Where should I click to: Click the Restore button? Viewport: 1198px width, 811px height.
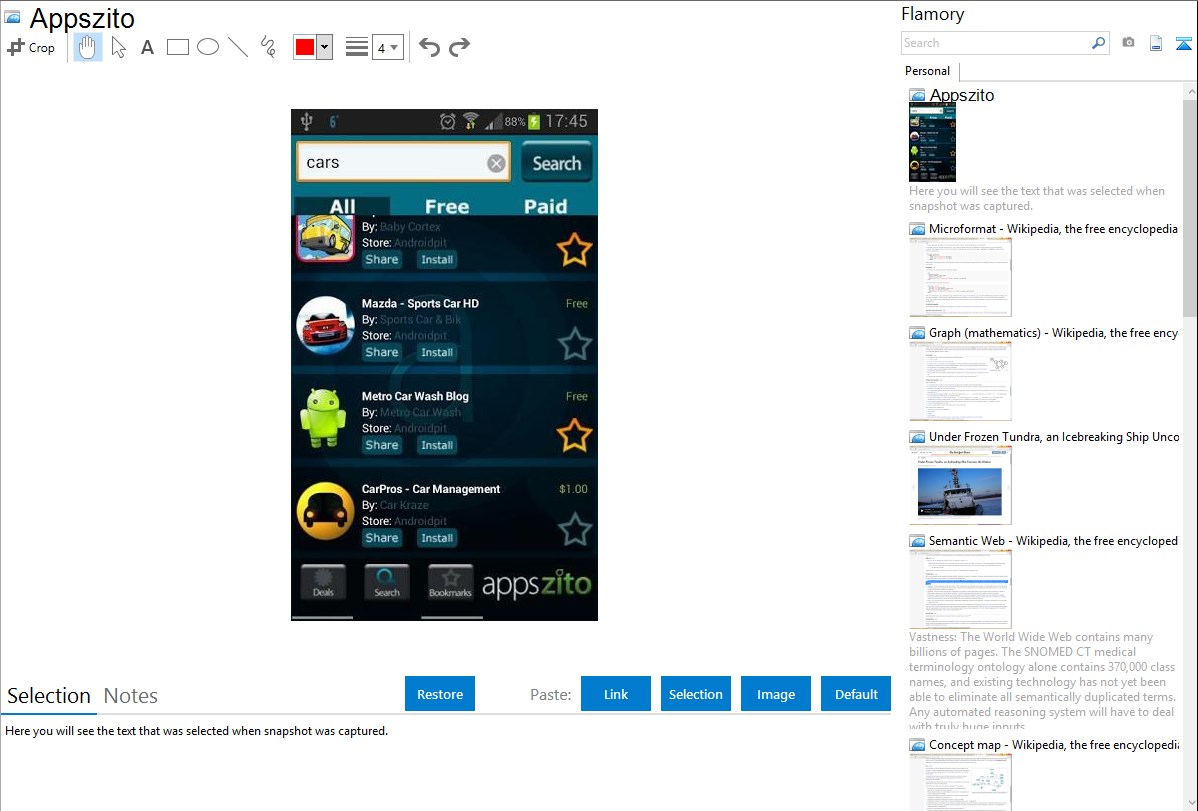[440, 694]
